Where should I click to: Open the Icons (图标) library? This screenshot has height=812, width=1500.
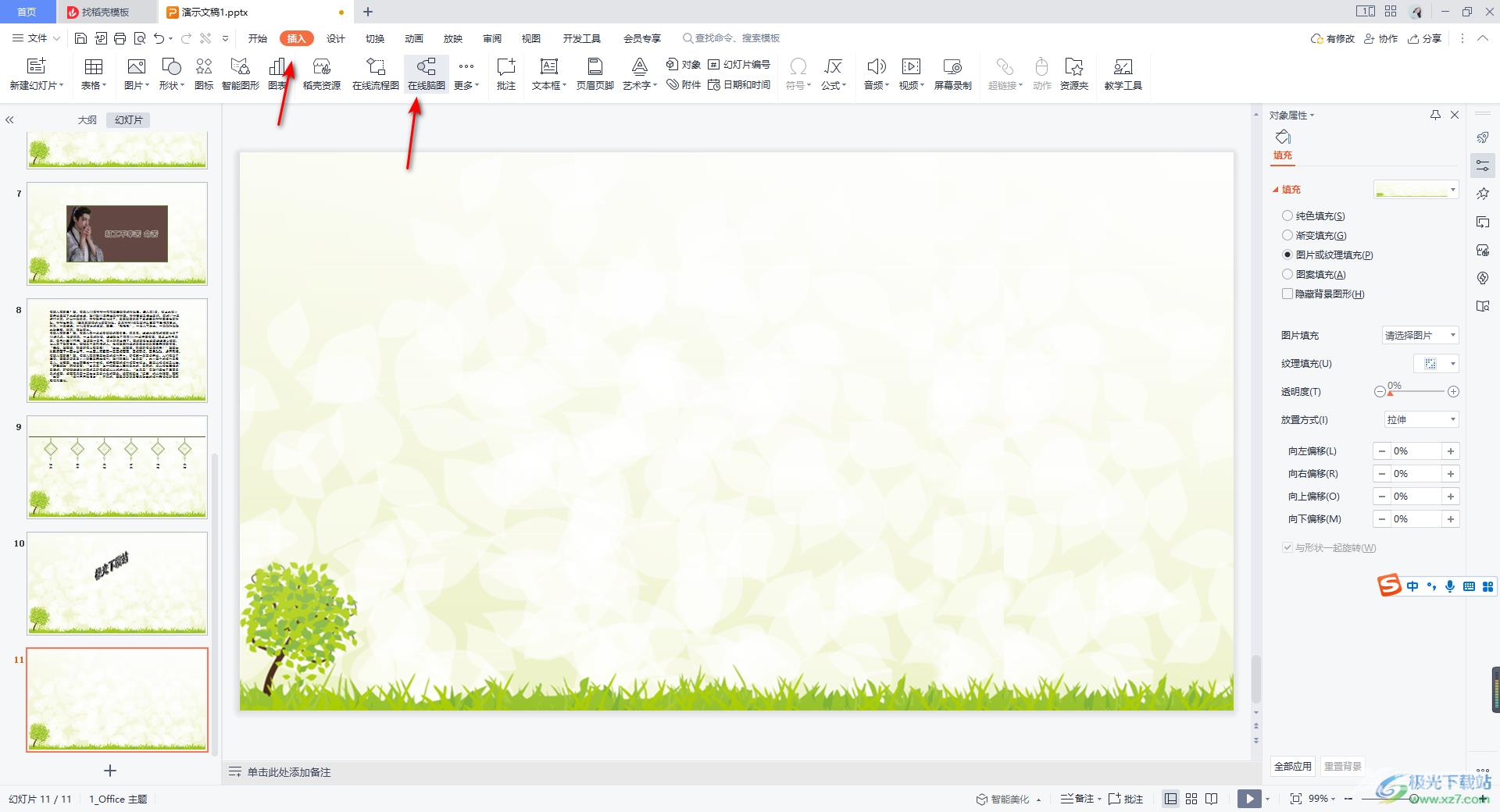click(x=204, y=74)
